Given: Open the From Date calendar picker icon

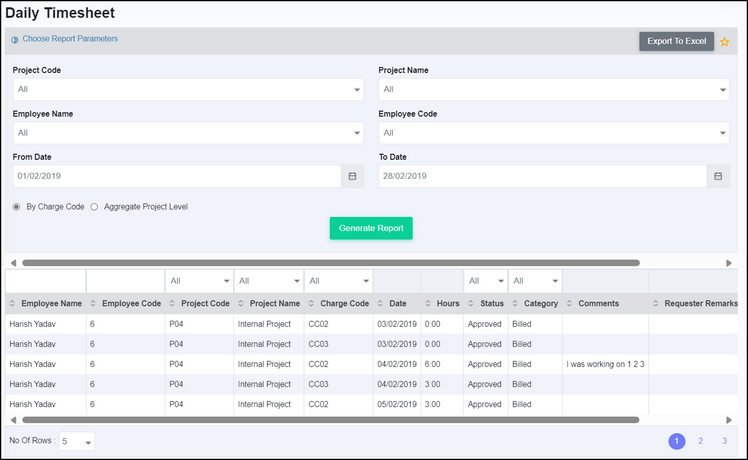Looking at the screenshot, I should (352, 176).
